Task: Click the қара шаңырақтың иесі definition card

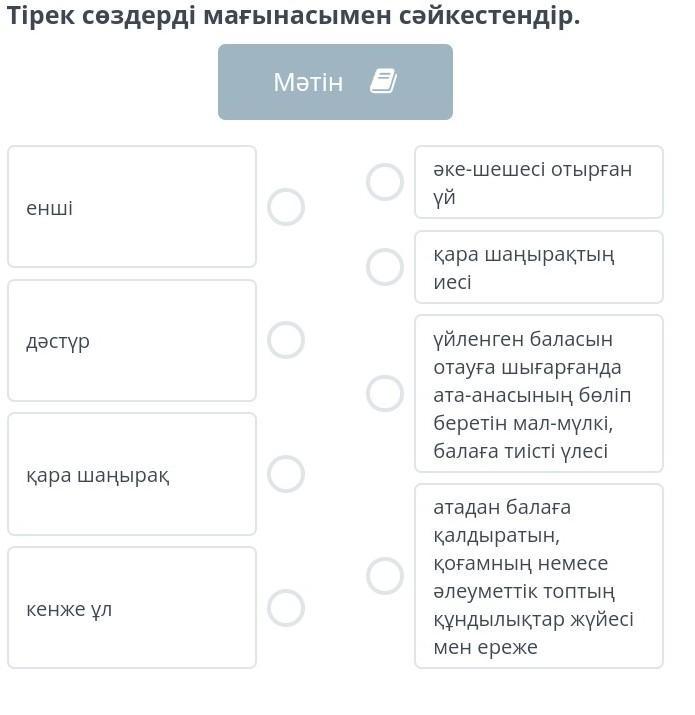Action: tap(539, 267)
